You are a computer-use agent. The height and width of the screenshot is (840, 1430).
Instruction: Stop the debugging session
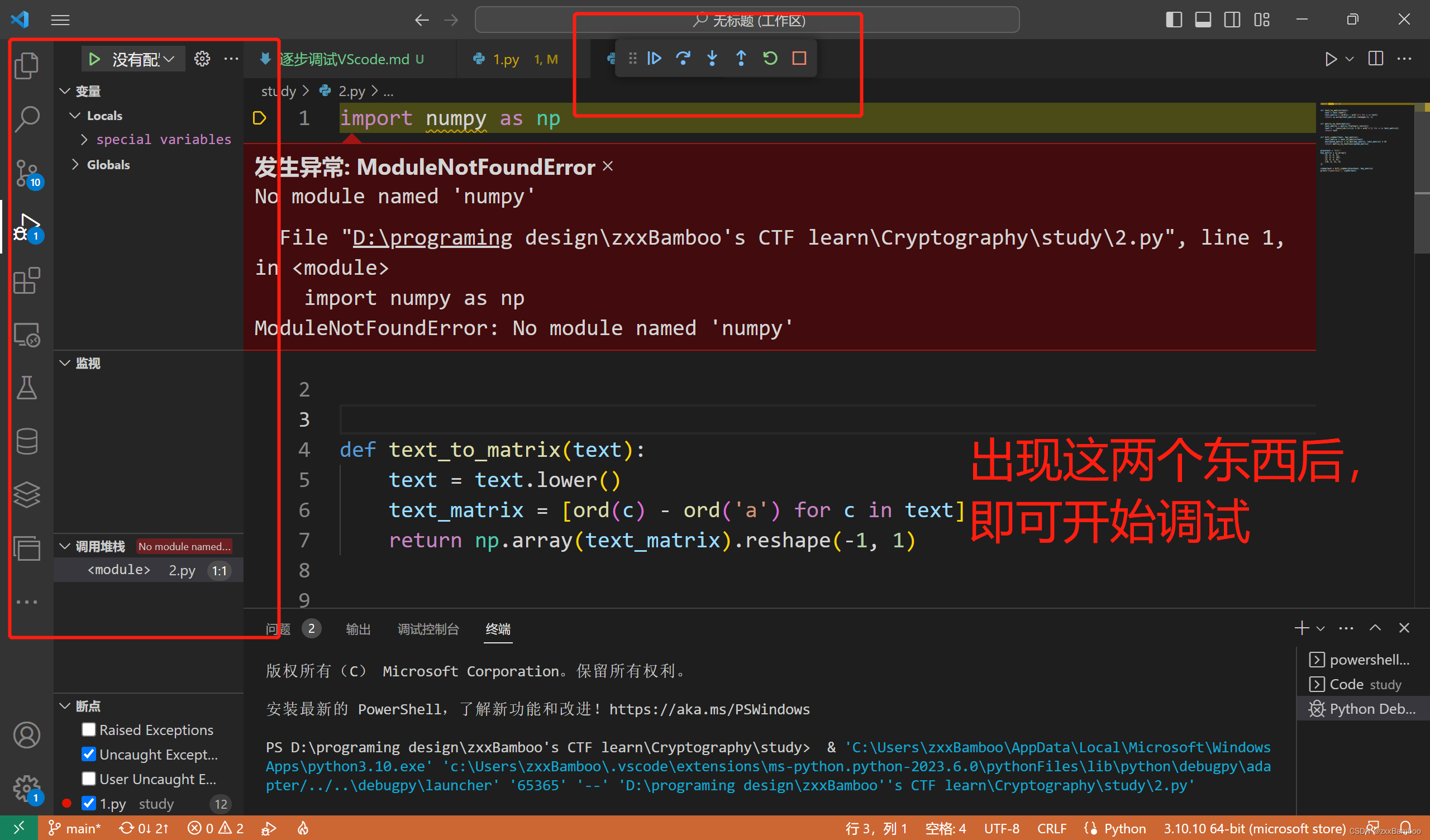coord(799,58)
